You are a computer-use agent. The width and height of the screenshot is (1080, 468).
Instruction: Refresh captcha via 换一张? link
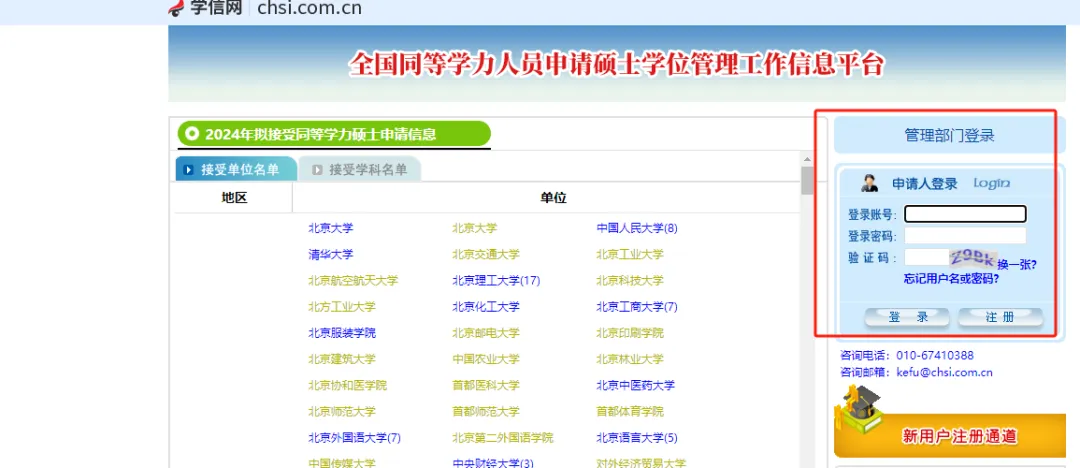[1017, 264]
